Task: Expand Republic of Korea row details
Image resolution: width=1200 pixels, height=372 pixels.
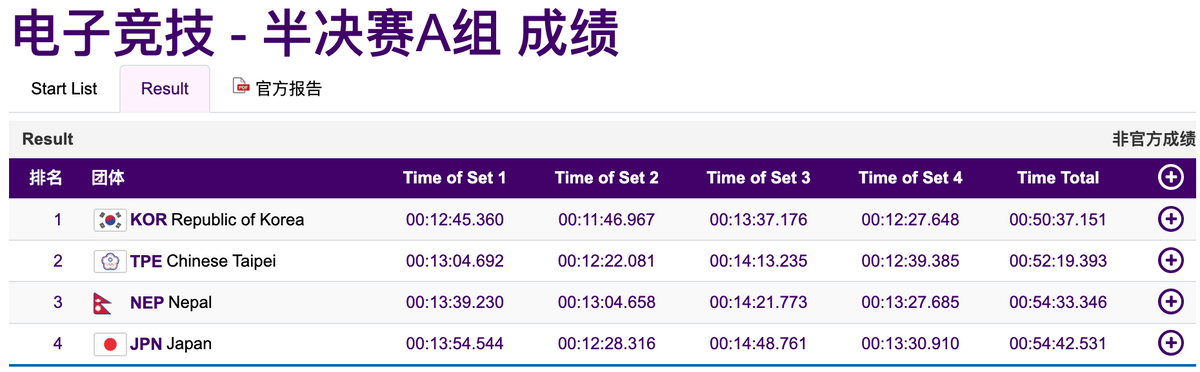Action: [x=1170, y=220]
